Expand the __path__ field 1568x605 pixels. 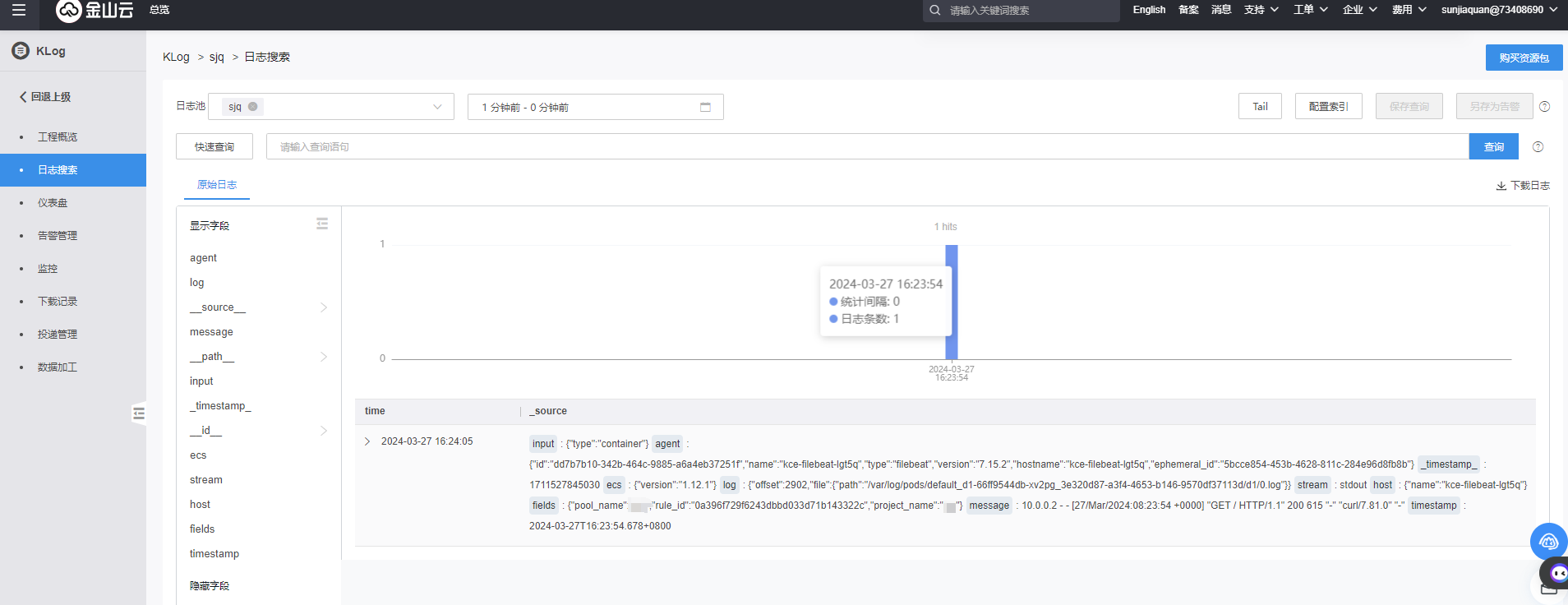[x=323, y=357]
